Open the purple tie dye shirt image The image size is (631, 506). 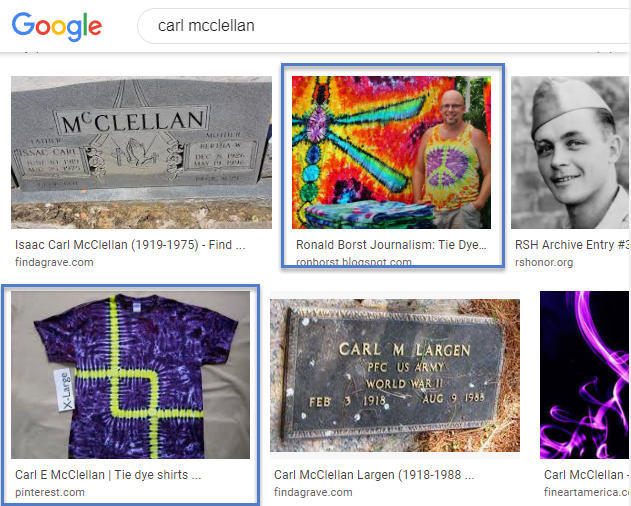[130, 375]
